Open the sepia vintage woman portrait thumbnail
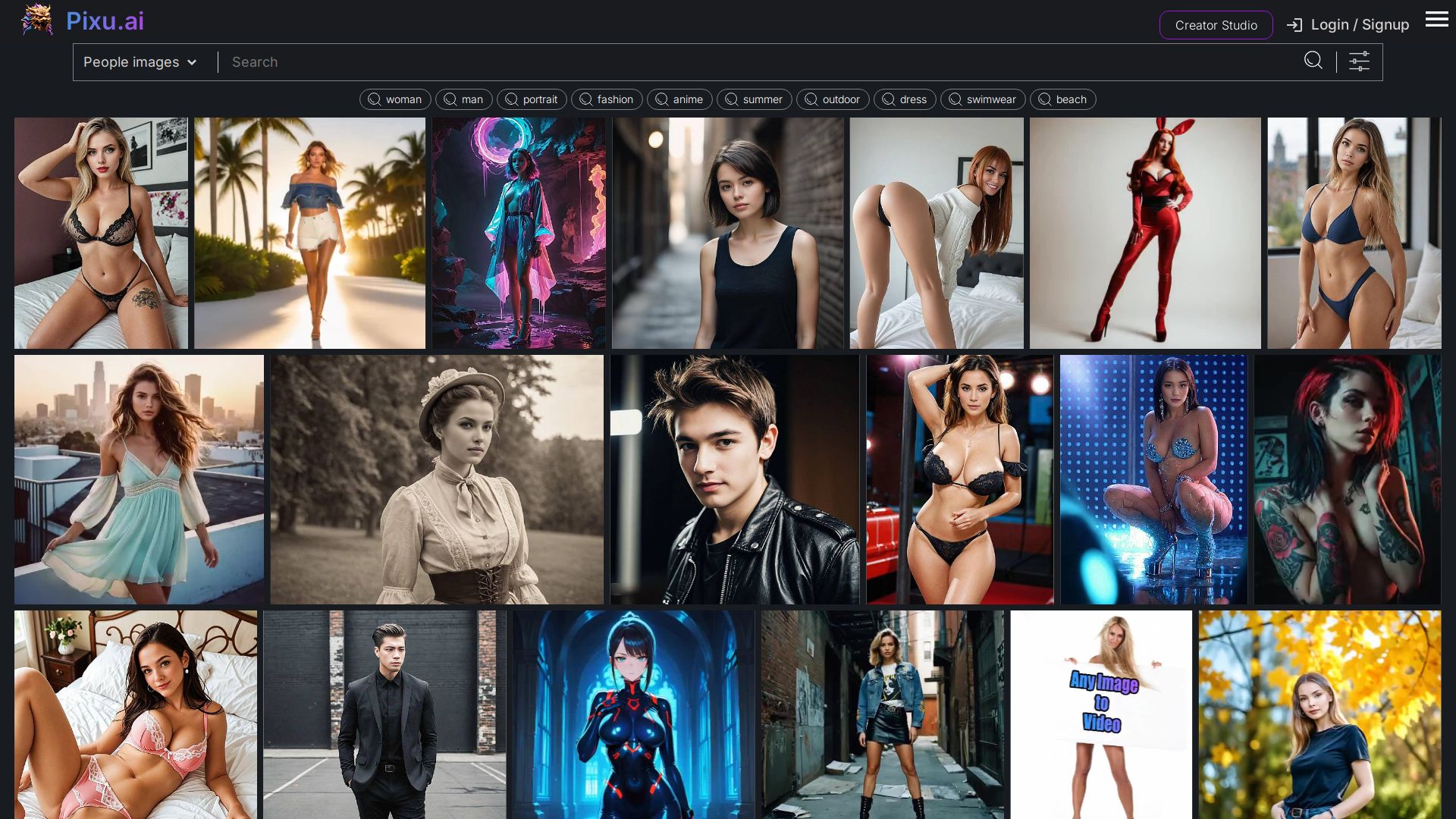Screen dimensions: 1456x819 point(437,479)
